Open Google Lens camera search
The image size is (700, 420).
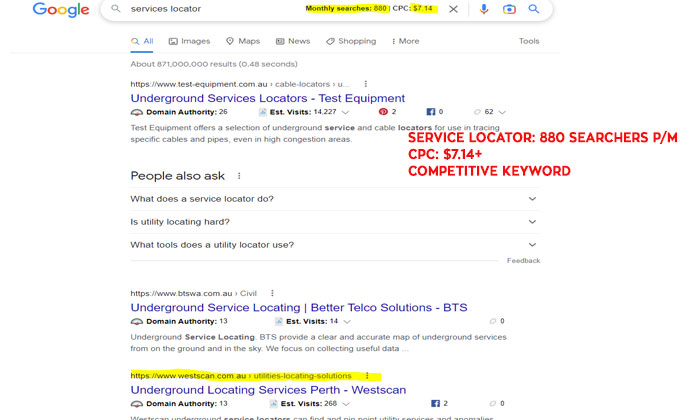(509, 9)
